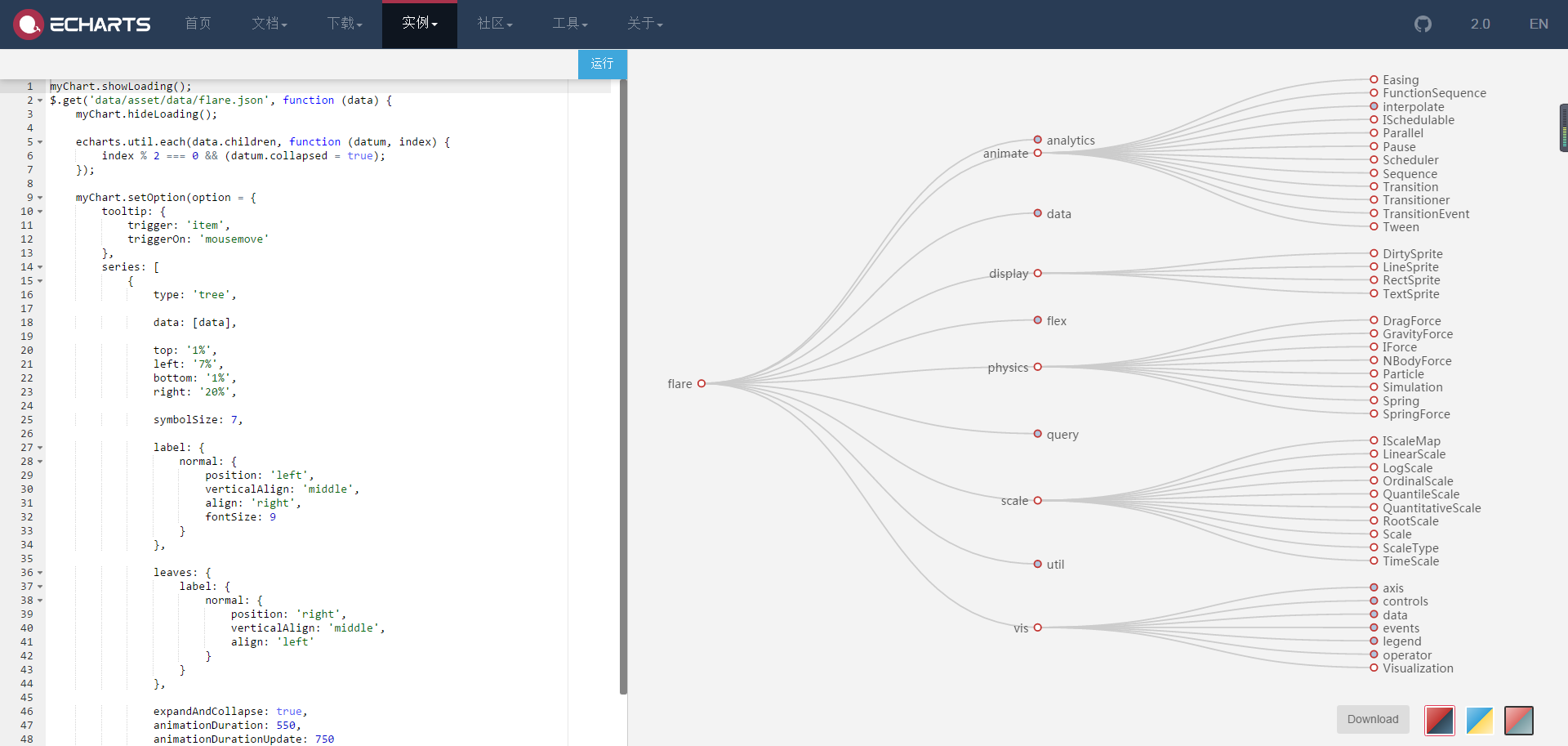Open the 实例 dropdown menu
Image resolution: width=1568 pixels, height=746 pixels.
click(419, 24)
